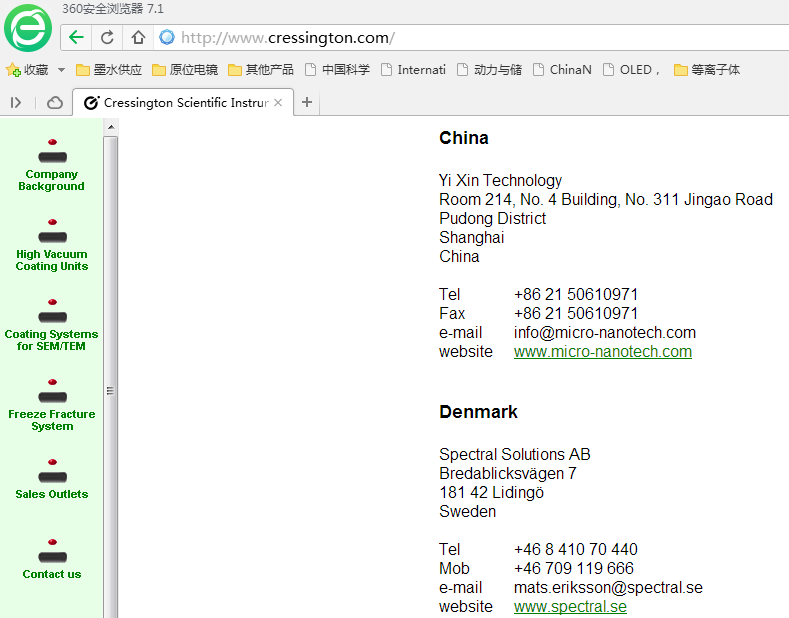Open the 中国科学 bookmark
Image resolution: width=789 pixels, height=618 pixels.
337,69
